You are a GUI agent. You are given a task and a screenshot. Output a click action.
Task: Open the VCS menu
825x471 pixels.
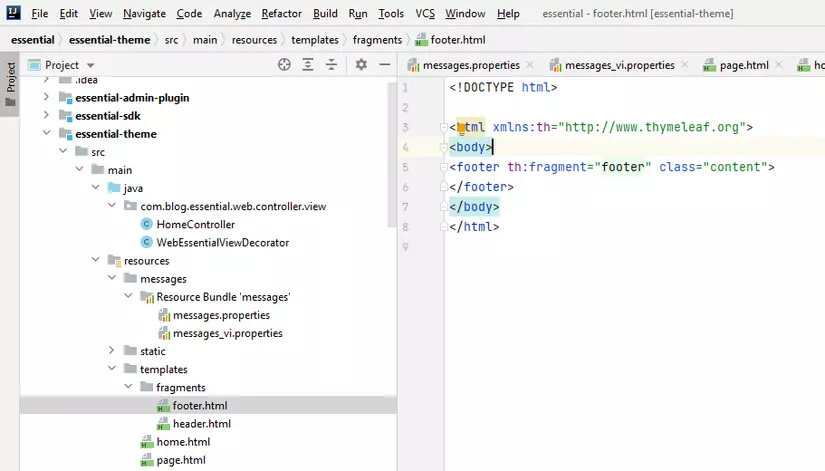(425, 14)
